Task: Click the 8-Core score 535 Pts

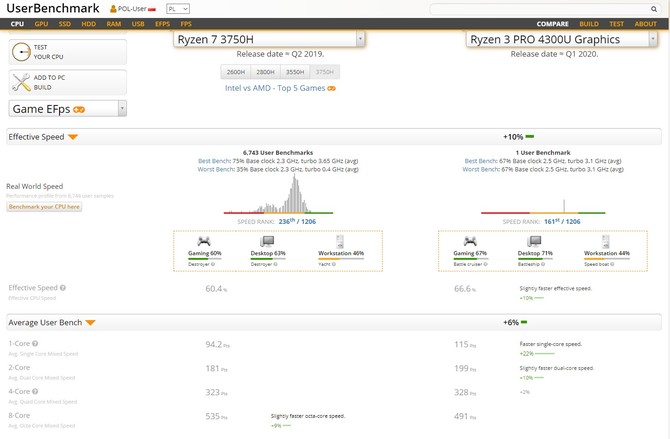Action: 217,416
